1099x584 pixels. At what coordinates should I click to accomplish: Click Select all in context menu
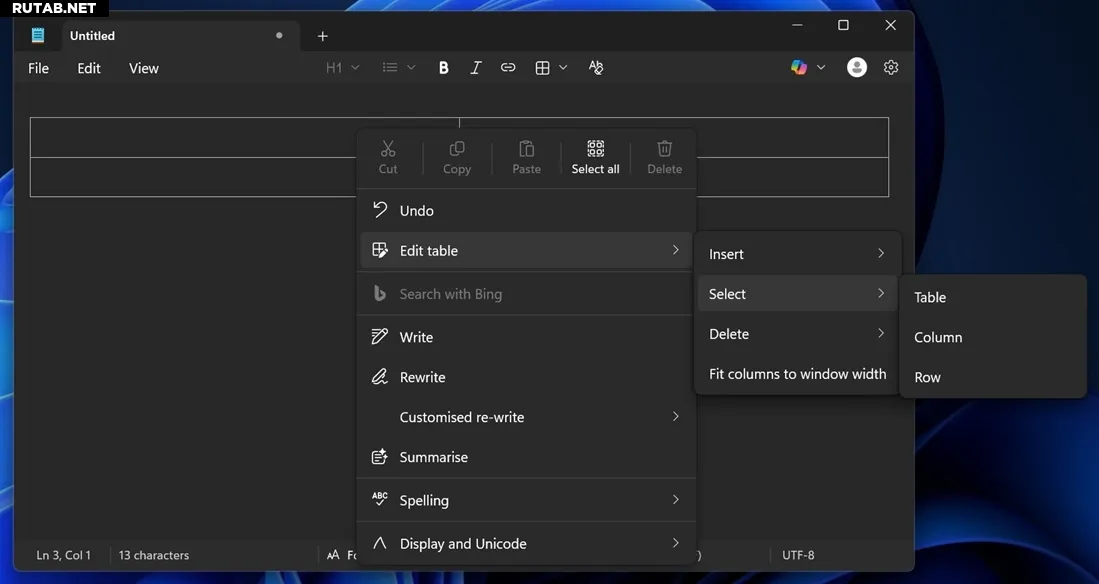coord(595,157)
